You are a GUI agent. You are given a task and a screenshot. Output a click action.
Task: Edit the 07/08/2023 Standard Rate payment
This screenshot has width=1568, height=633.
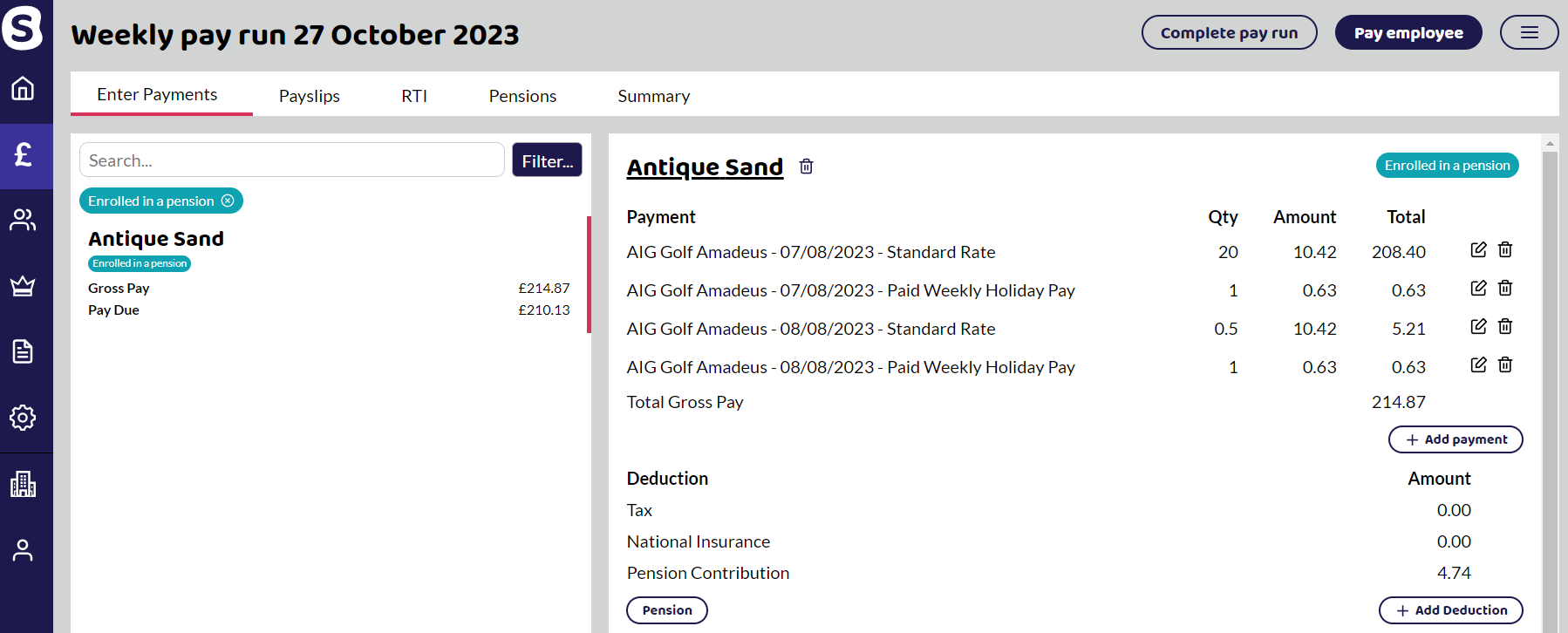(x=1478, y=250)
